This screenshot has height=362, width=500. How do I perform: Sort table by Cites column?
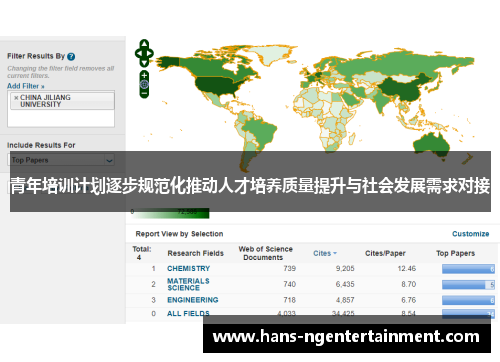[x=325, y=253]
